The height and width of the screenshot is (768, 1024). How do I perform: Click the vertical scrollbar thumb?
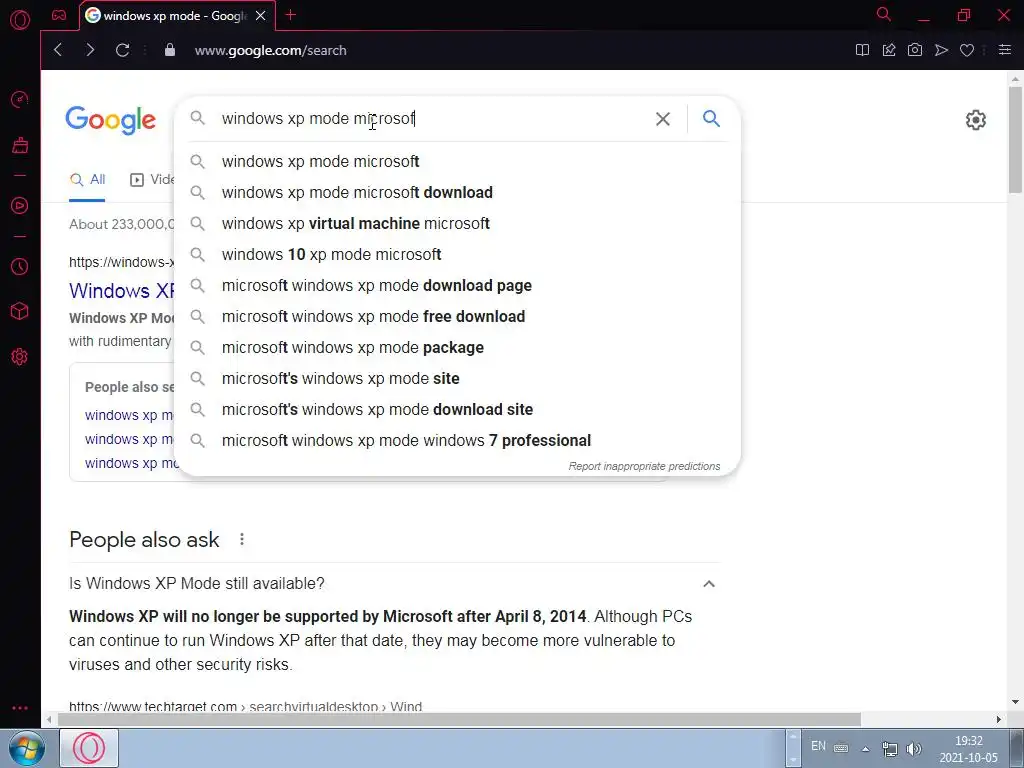[x=1015, y=140]
